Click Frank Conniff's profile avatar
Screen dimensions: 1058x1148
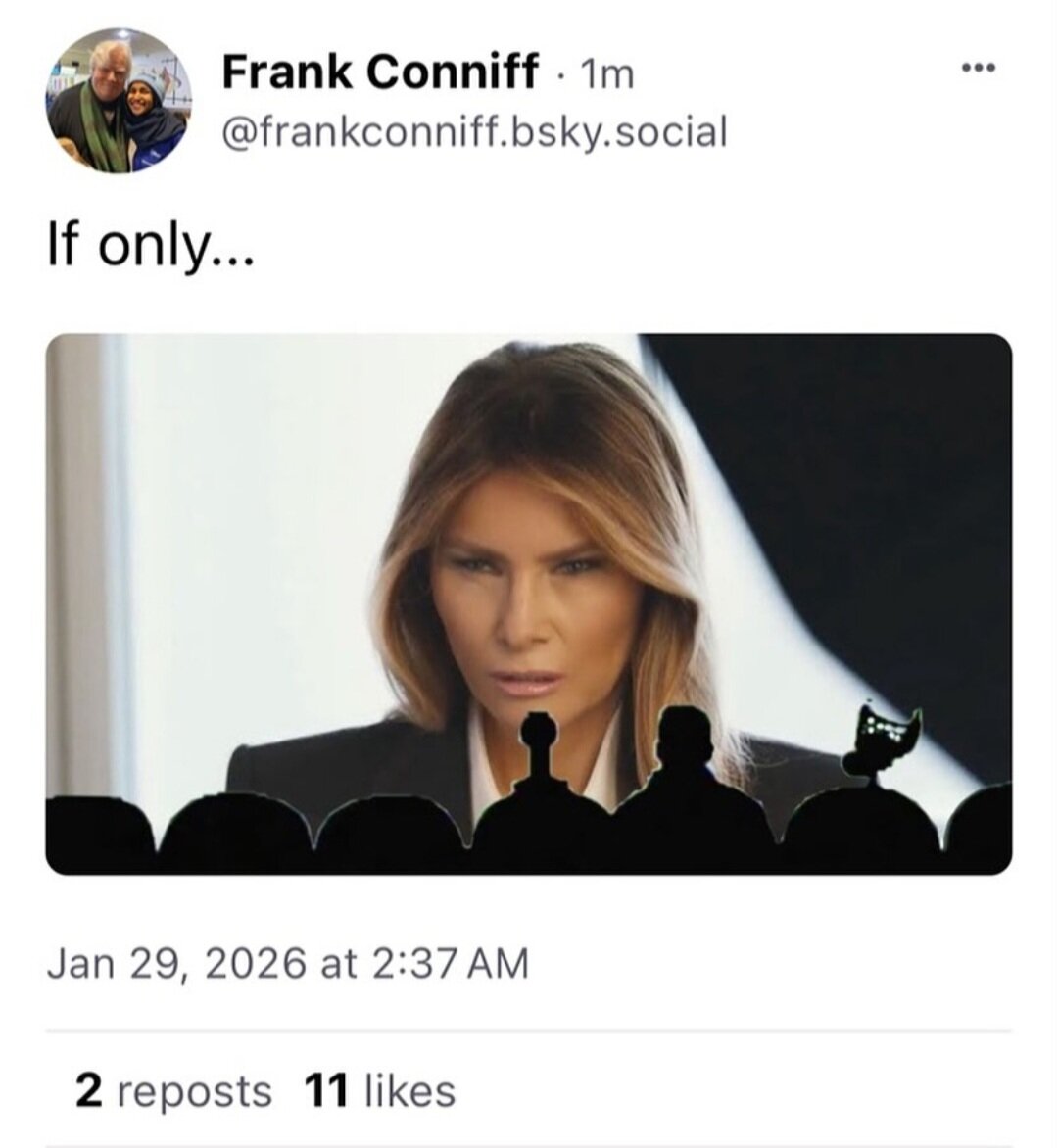tap(119, 101)
